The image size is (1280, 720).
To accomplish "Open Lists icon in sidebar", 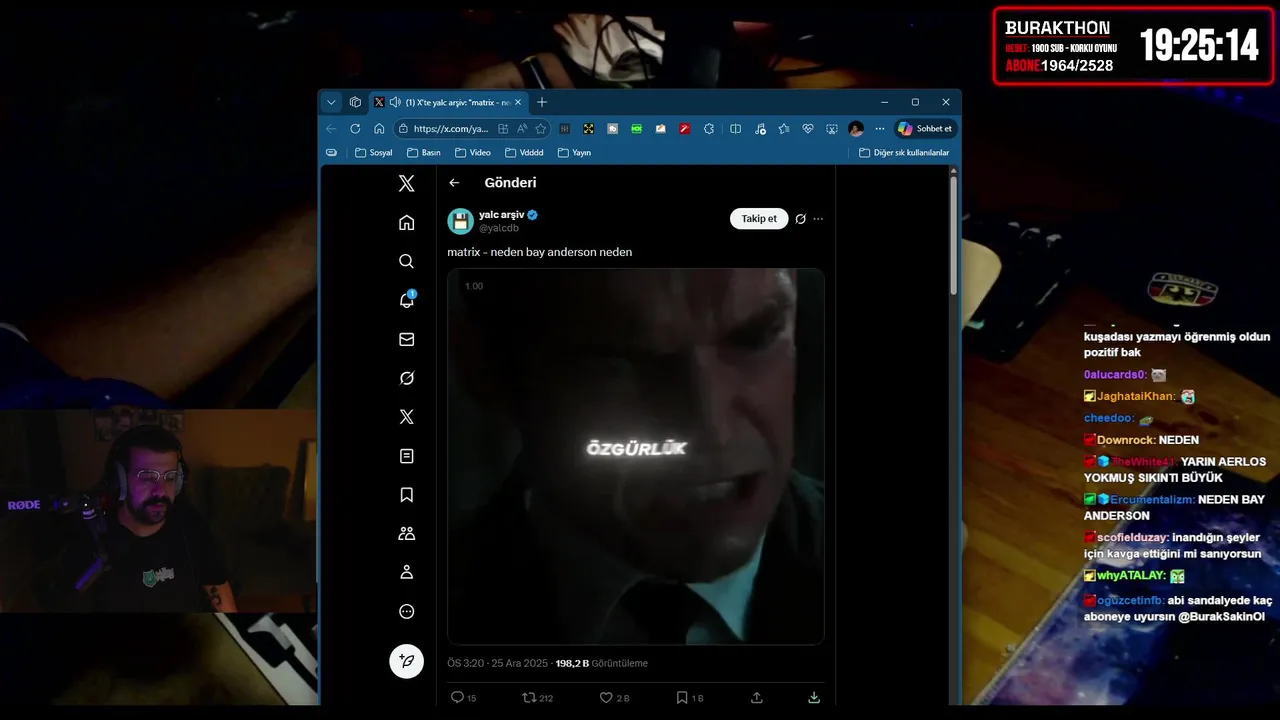I will [406, 456].
